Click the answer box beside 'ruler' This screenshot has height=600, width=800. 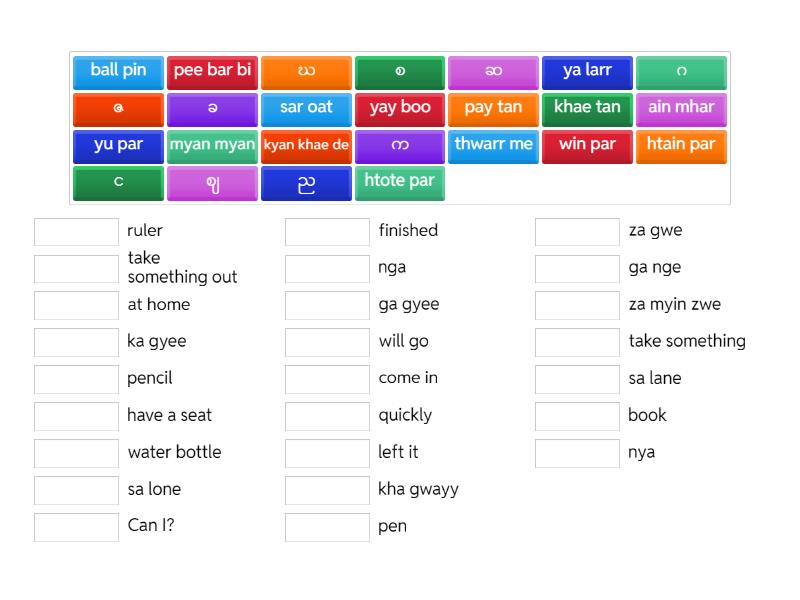pyautogui.click(x=76, y=231)
